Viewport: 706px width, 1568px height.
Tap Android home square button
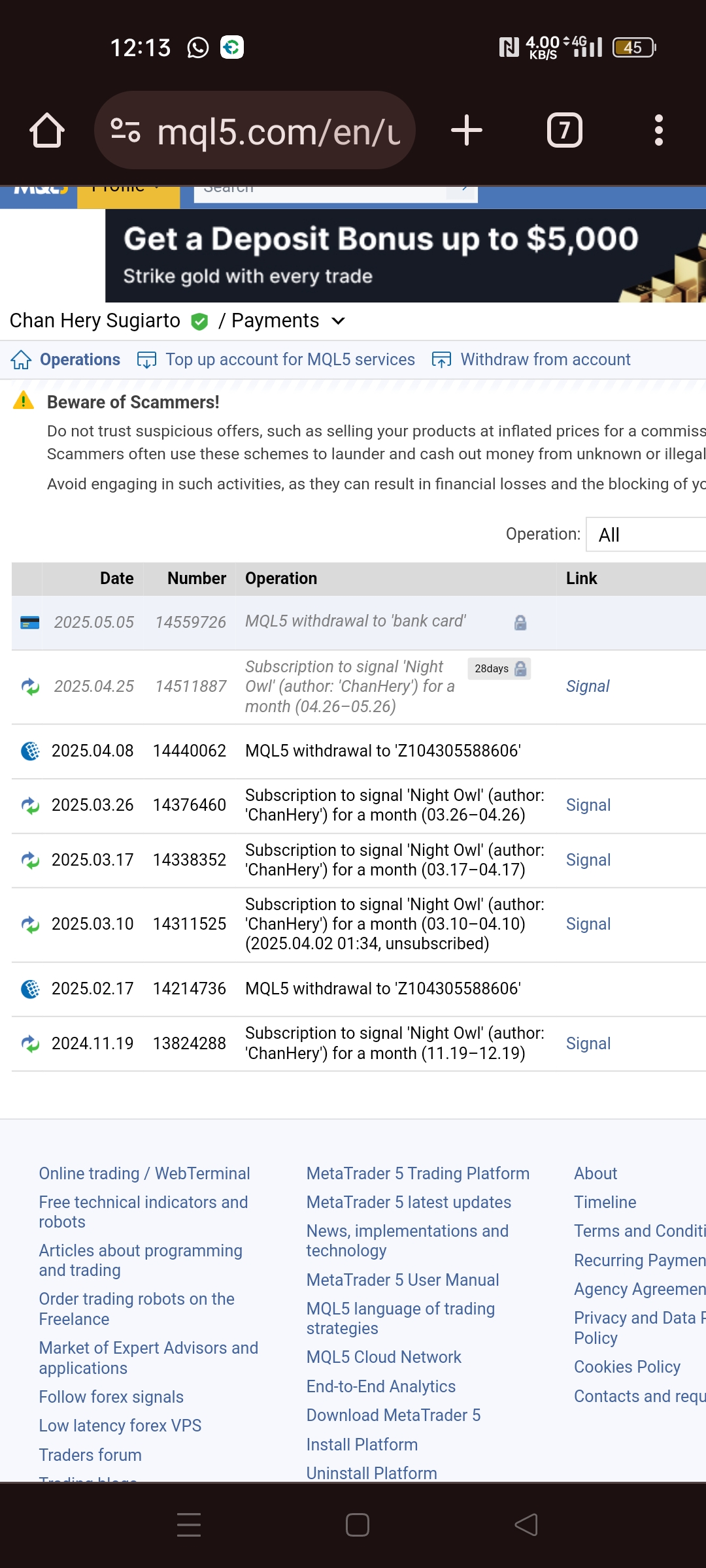tap(358, 1525)
